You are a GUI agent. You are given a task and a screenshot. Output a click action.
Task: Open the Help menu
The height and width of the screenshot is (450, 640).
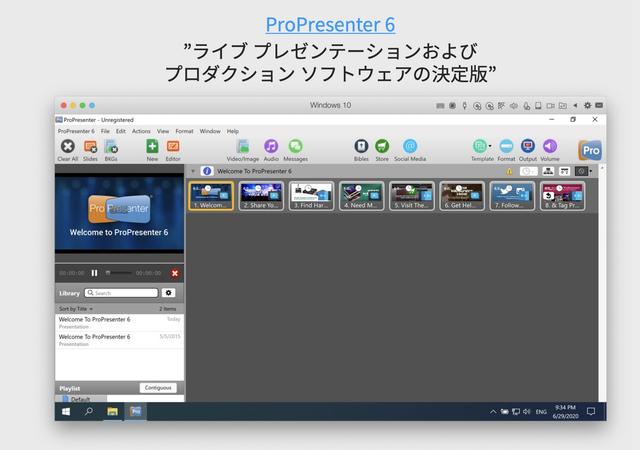pyautogui.click(x=233, y=131)
